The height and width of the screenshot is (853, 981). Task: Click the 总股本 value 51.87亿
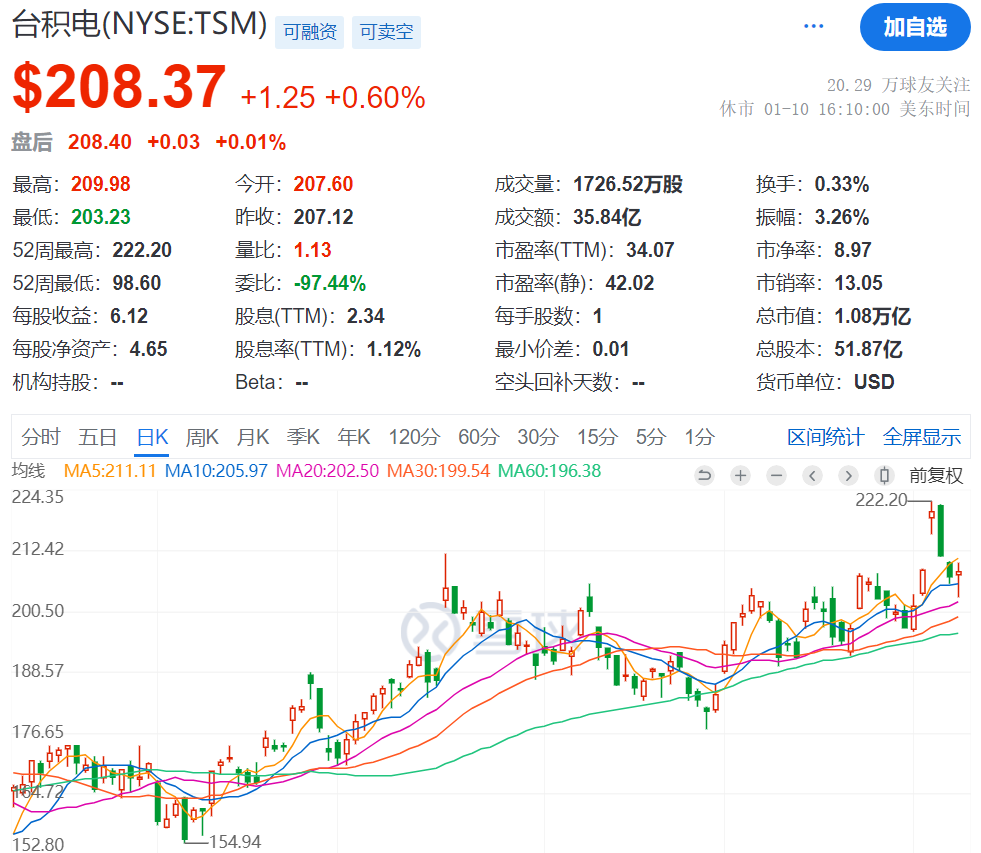pyautogui.click(x=868, y=349)
